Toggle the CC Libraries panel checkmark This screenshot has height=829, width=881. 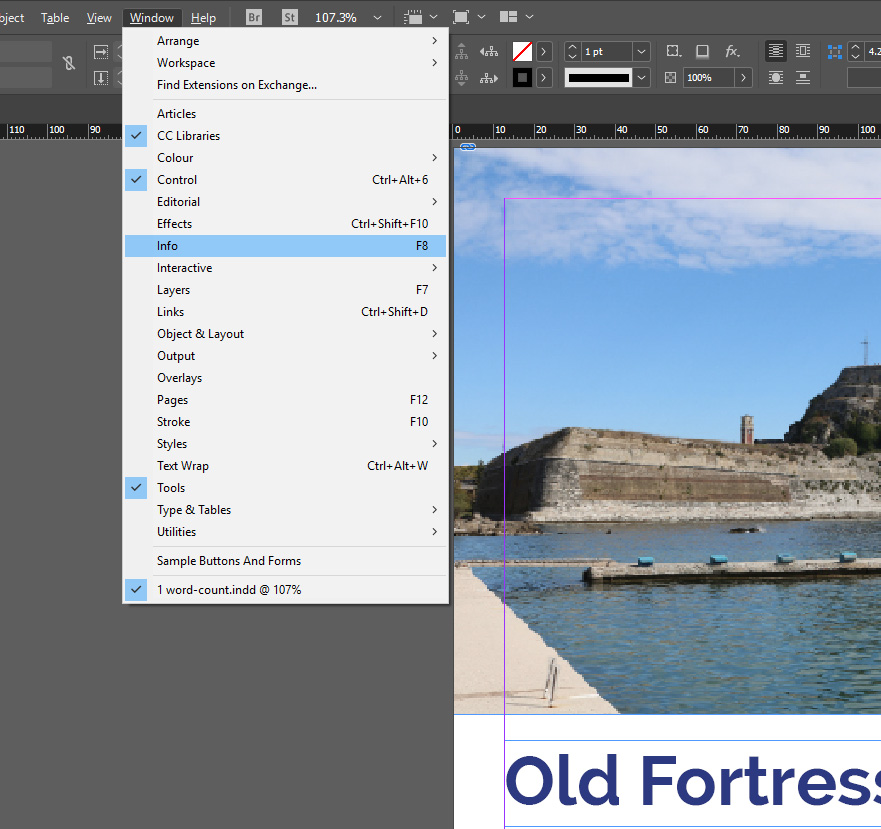point(136,135)
